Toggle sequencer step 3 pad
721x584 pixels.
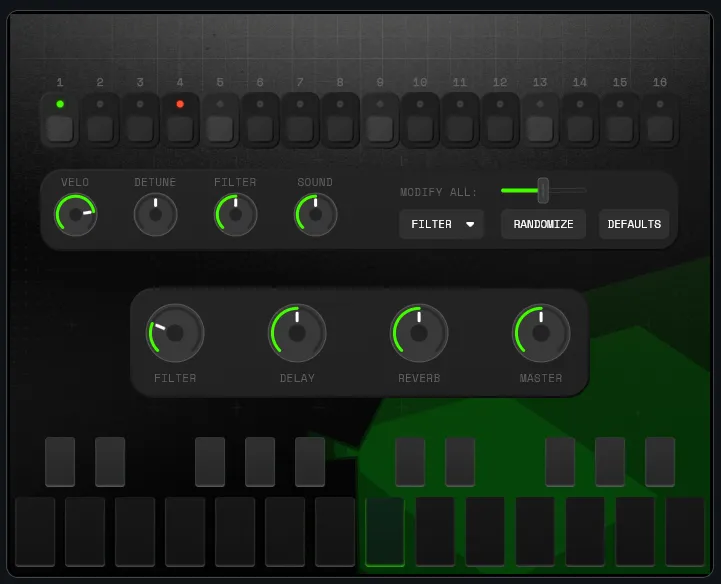[140, 128]
